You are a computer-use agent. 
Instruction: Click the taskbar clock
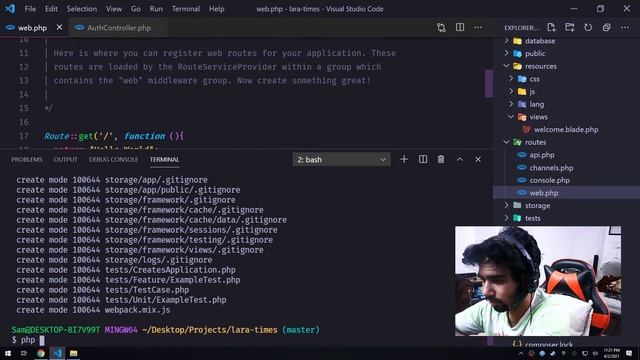(611, 353)
